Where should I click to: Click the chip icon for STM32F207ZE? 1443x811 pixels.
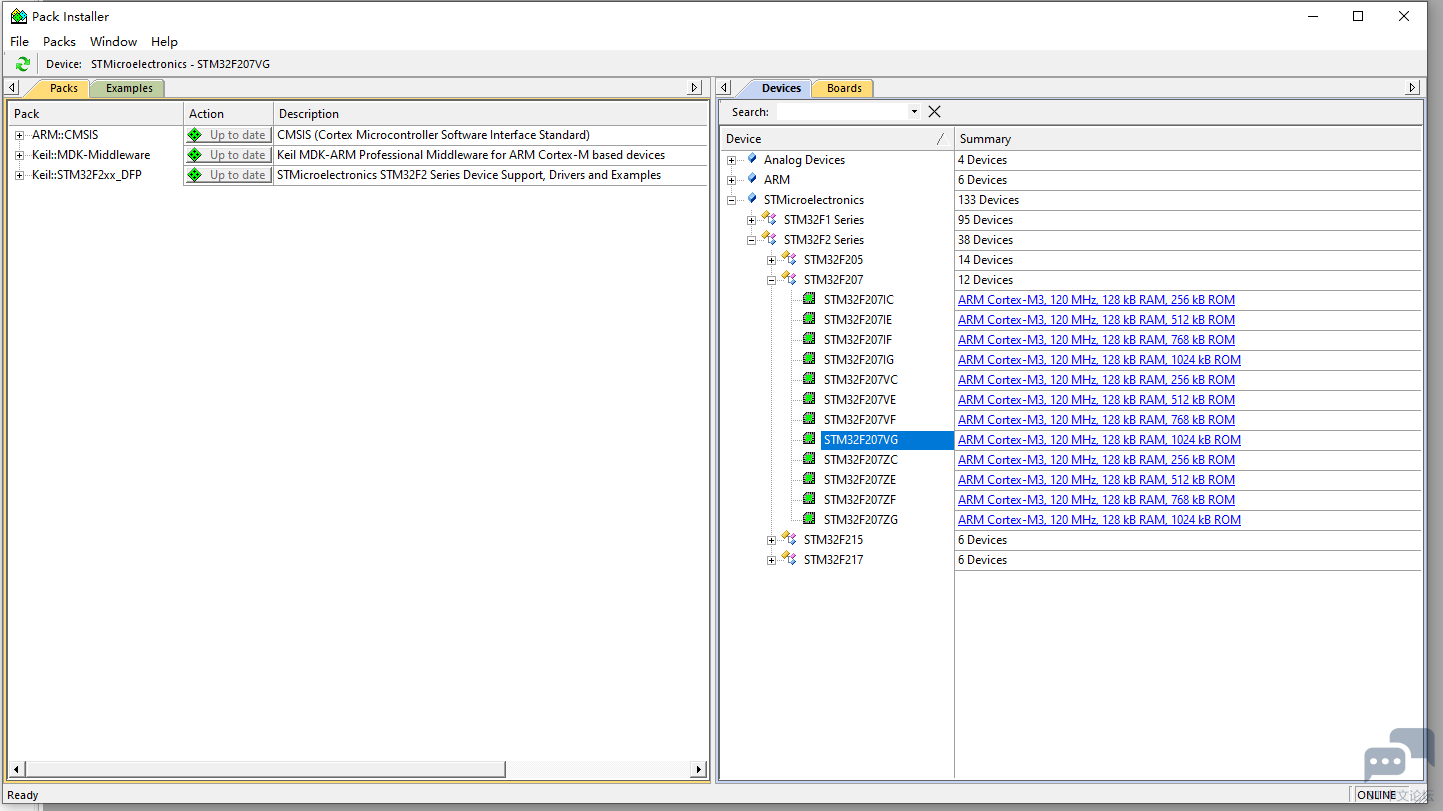[809, 479]
